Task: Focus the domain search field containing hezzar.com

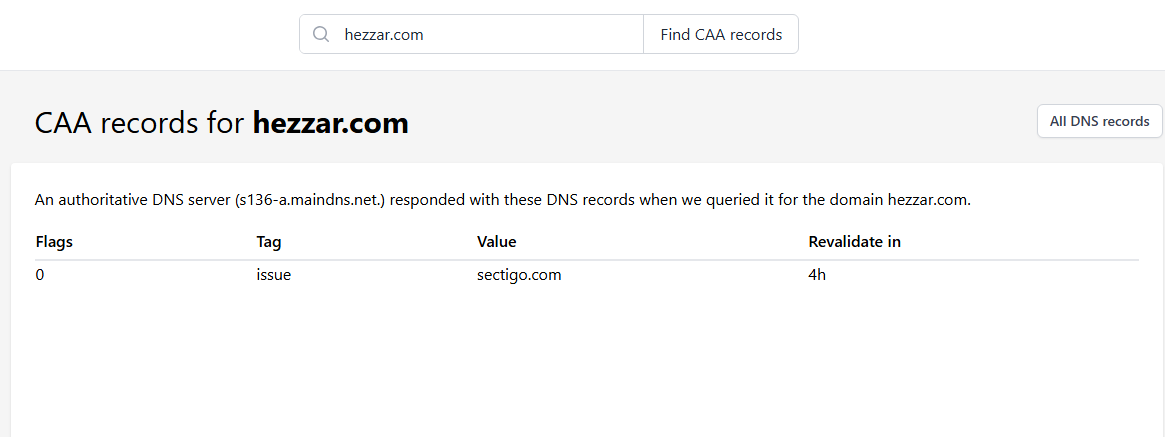Action: coord(480,34)
